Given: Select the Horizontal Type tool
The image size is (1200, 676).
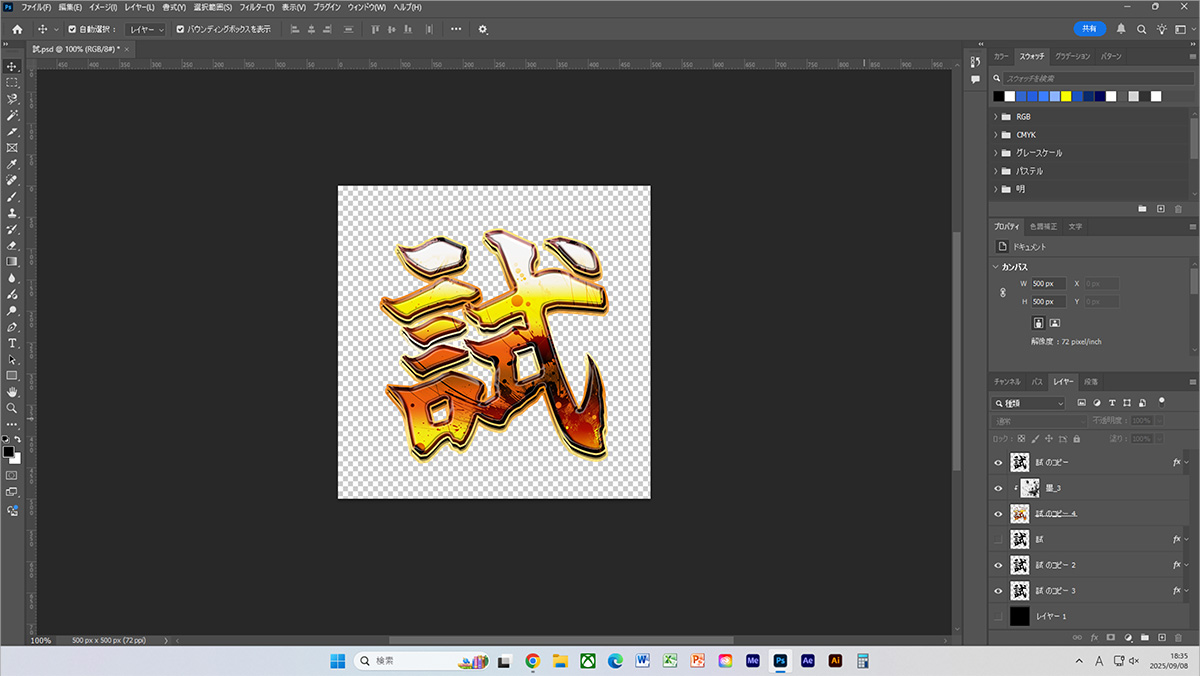Looking at the screenshot, I should point(12,343).
